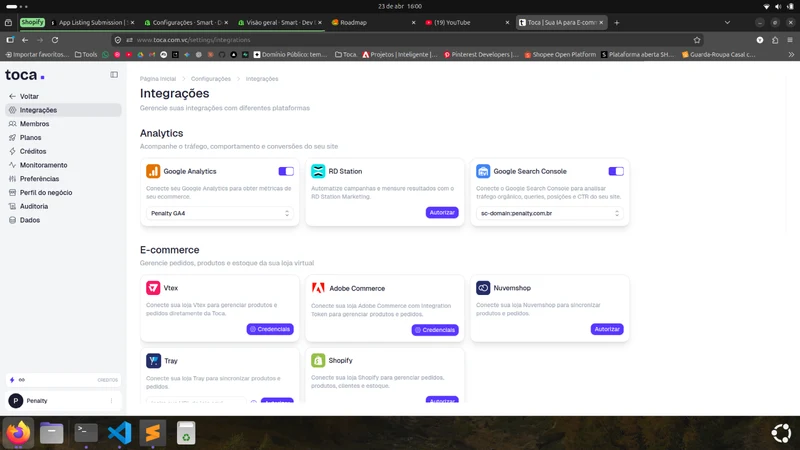Viewport: 800px width, 450px height.
Task: Open Perfil do negócio
Action: (63, 192)
